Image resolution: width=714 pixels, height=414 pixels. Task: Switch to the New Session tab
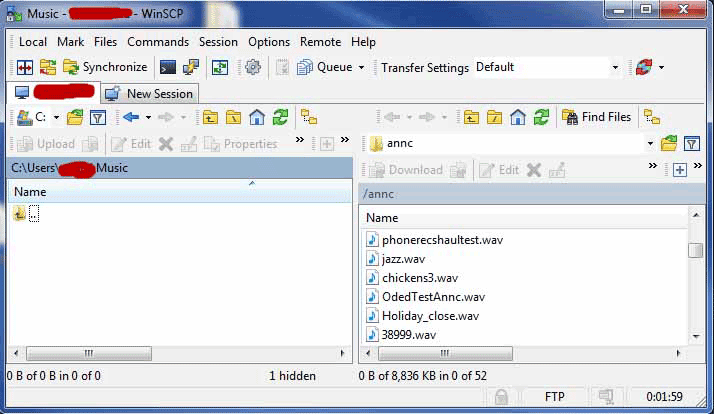tap(150, 93)
